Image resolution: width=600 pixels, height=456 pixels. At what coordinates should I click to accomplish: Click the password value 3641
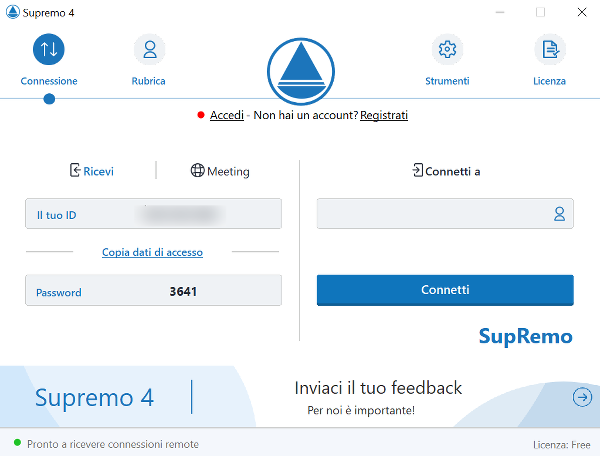click(x=183, y=292)
